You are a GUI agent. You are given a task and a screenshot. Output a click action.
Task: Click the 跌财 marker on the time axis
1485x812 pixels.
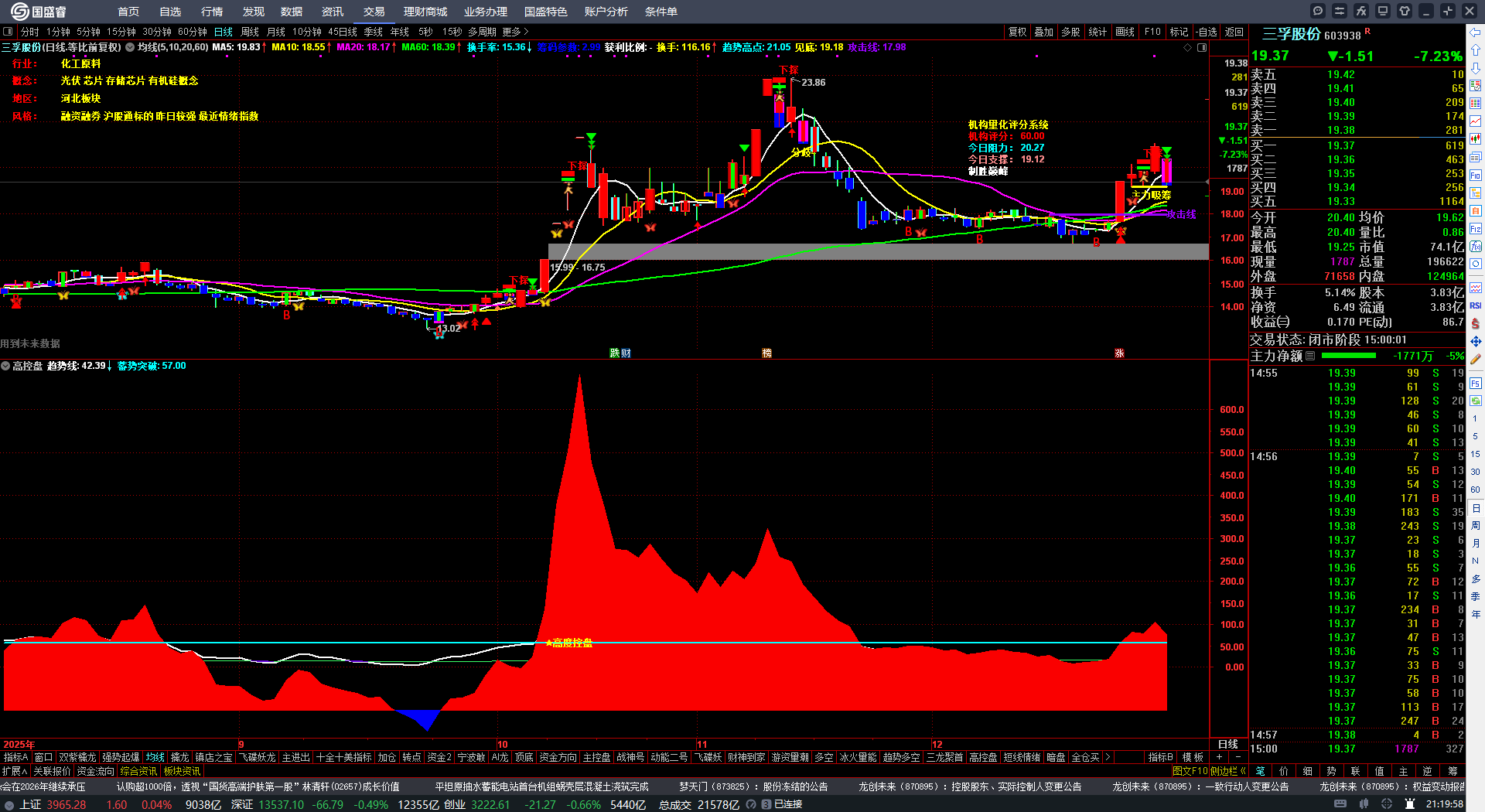(620, 353)
